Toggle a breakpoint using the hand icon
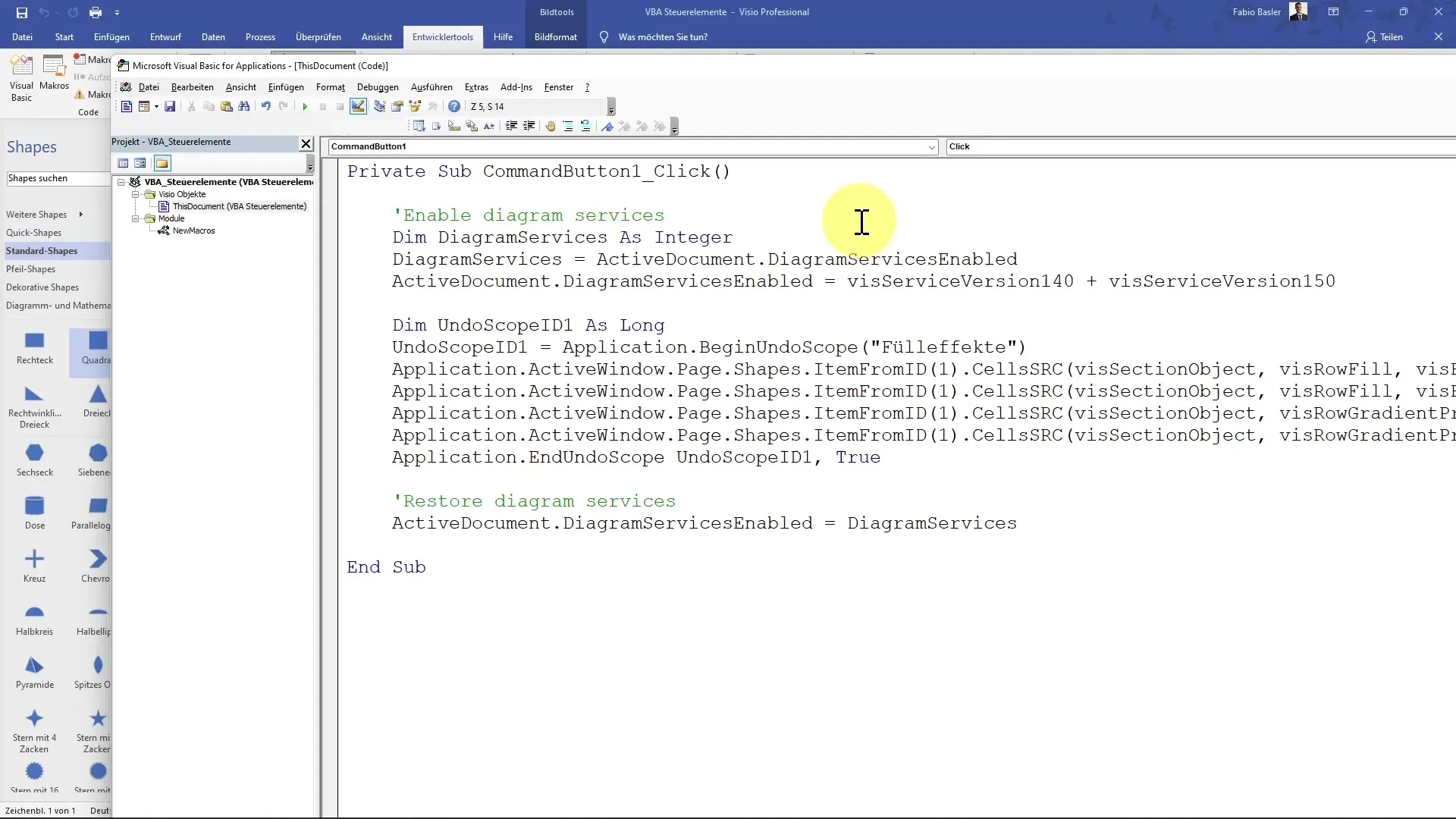1456x819 pixels. coord(551,126)
